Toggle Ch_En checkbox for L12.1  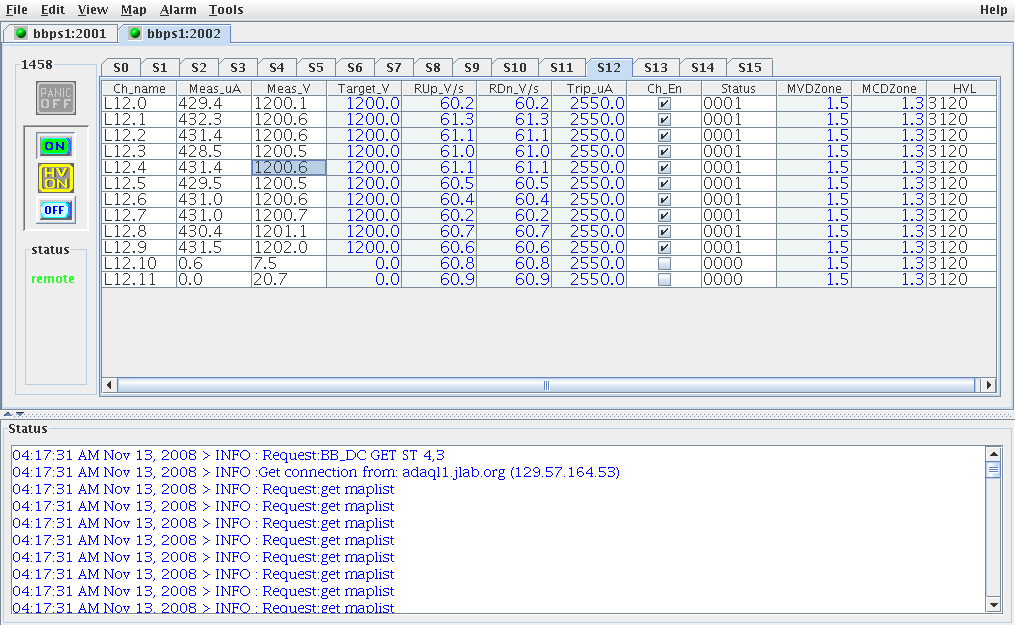pos(664,120)
